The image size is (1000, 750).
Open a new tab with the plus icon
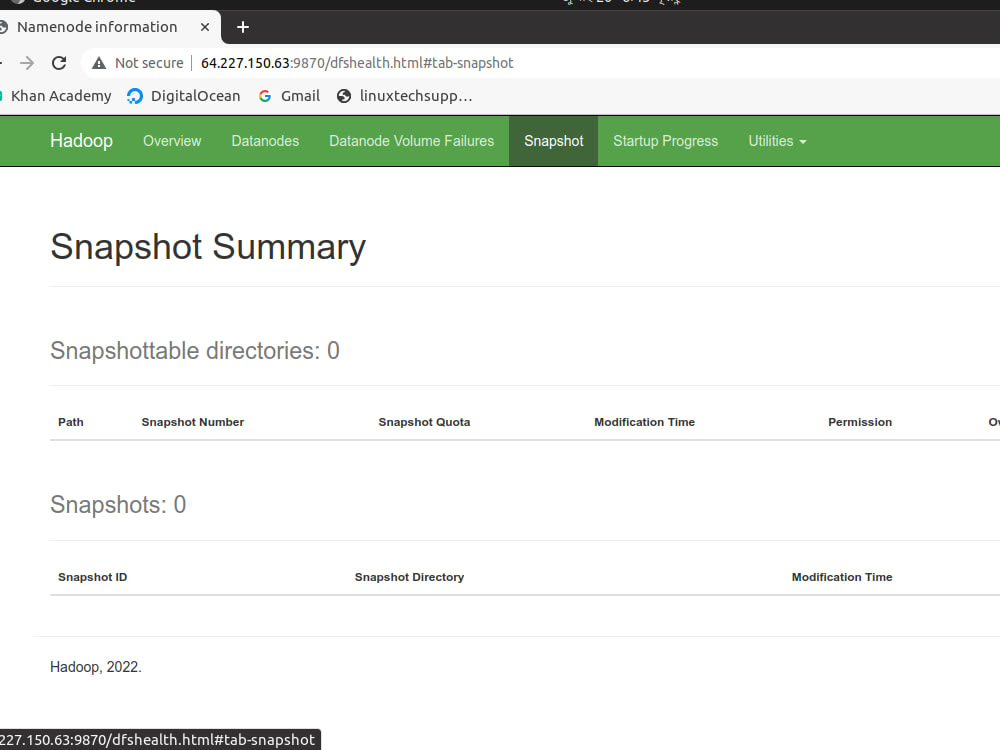[x=242, y=27]
